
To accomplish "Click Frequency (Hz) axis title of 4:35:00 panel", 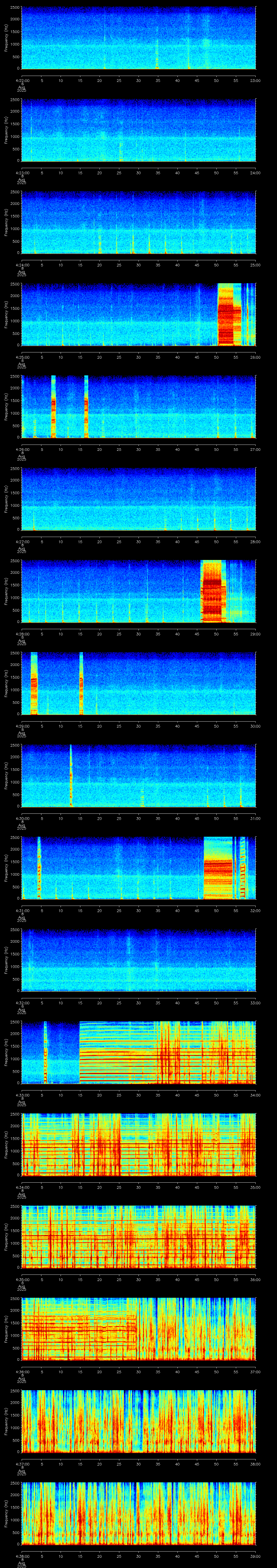I will (x=6, y=1237).
